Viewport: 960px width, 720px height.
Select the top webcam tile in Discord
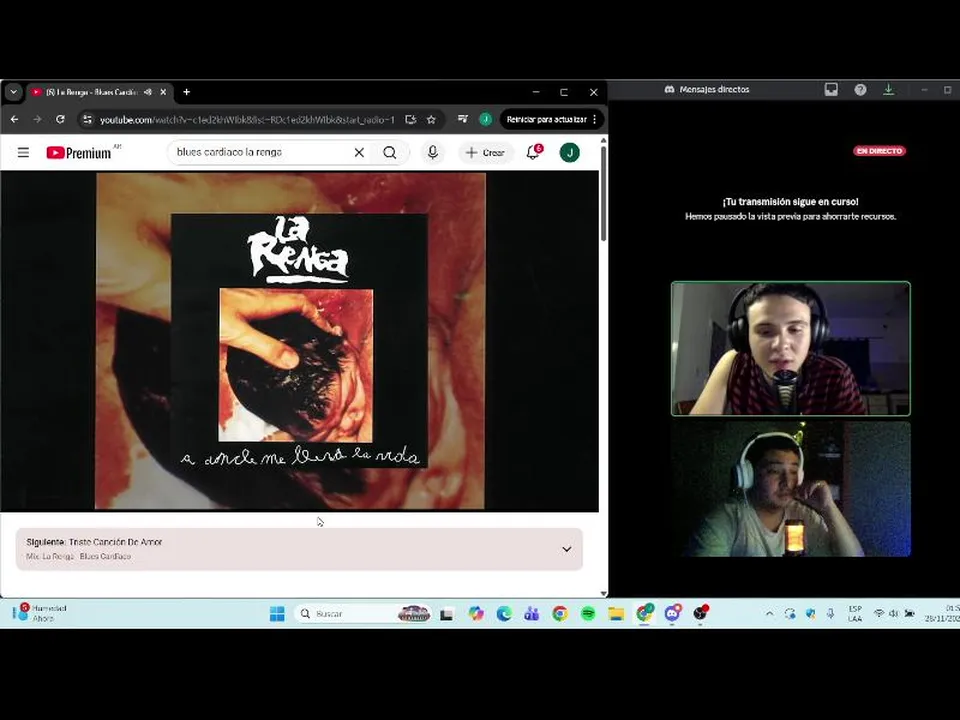pyautogui.click(x=790, y=348)
